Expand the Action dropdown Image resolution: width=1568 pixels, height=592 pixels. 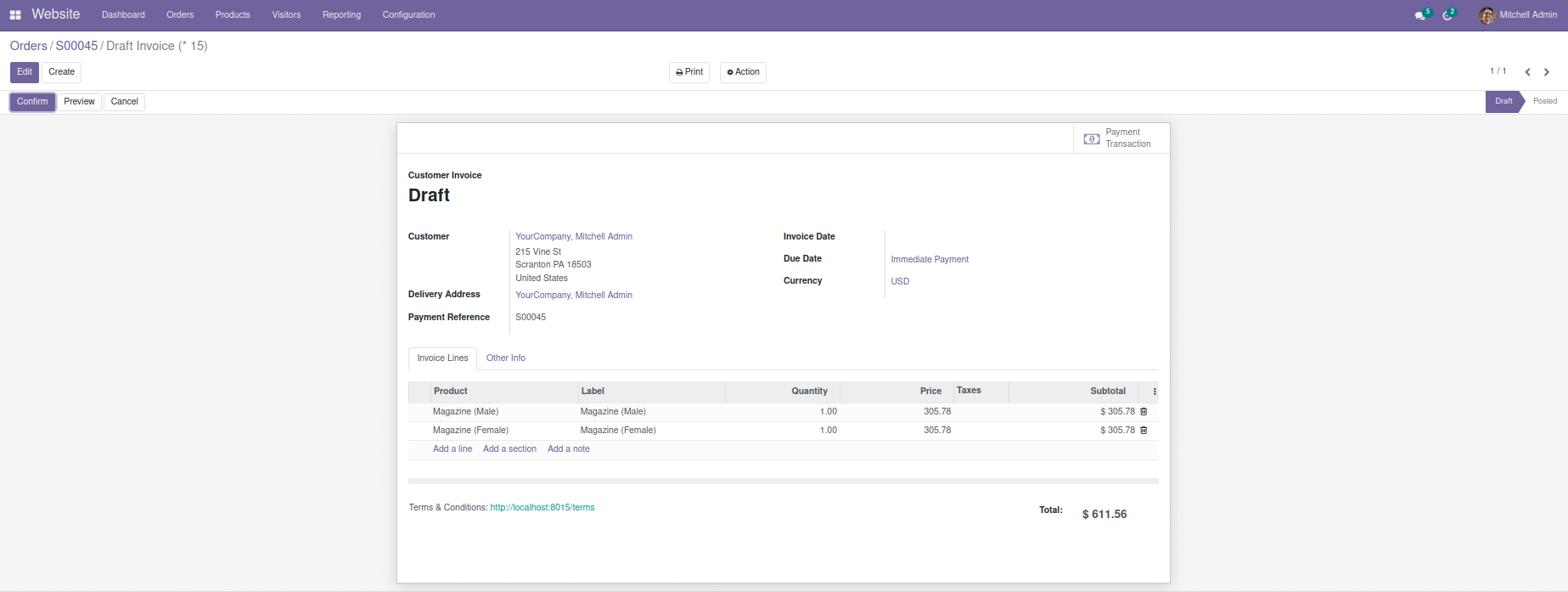click(x=743, y=72)
